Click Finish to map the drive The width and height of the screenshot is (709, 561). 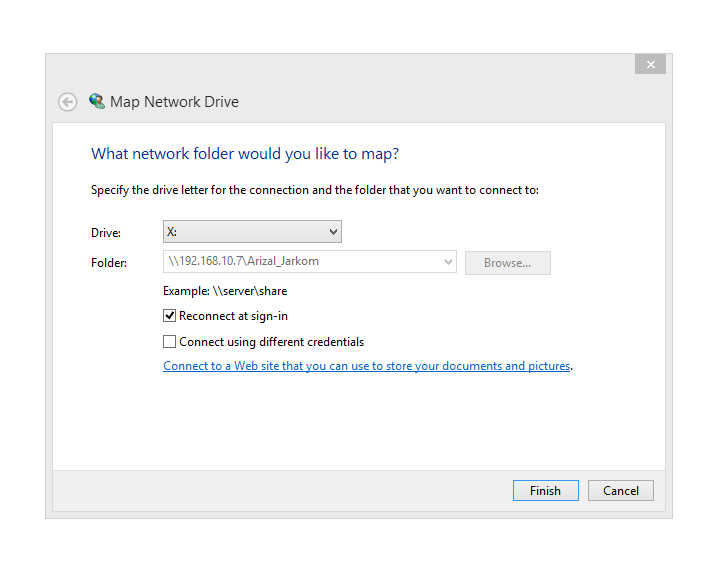(x=546, y=490)
